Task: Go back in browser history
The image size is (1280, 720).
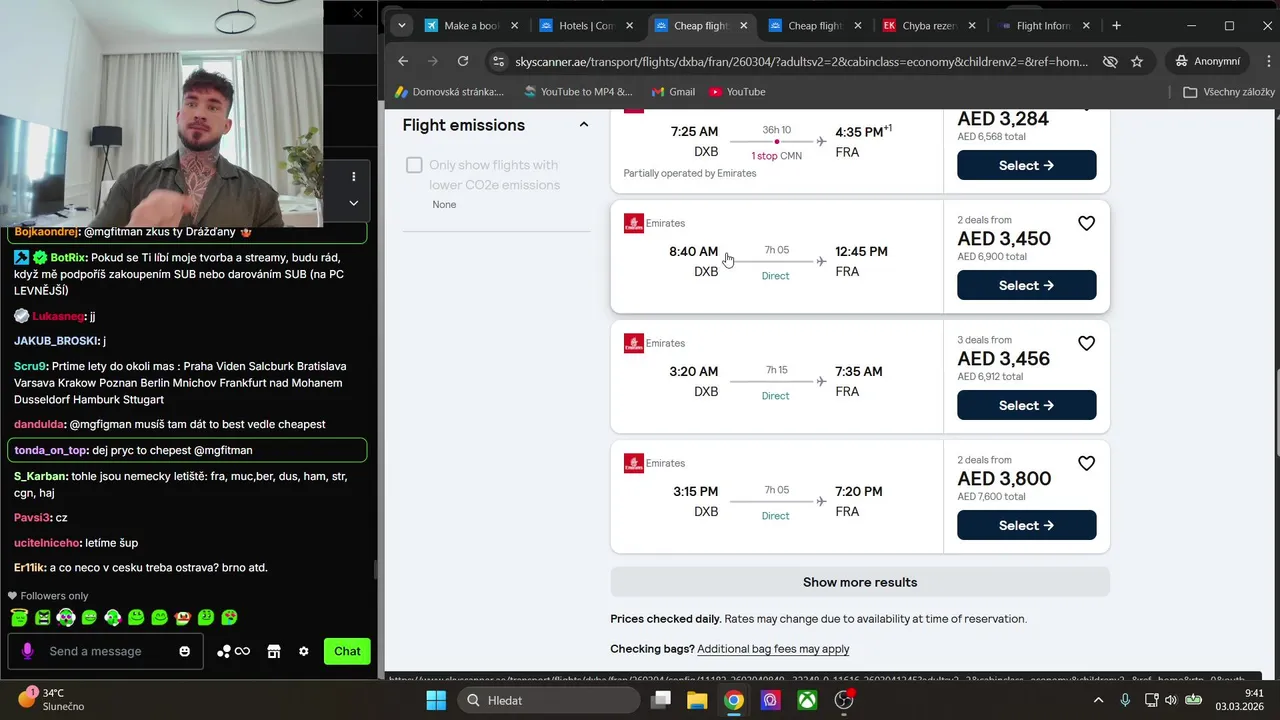Action: pyautogui.click(x=403, y=61)
